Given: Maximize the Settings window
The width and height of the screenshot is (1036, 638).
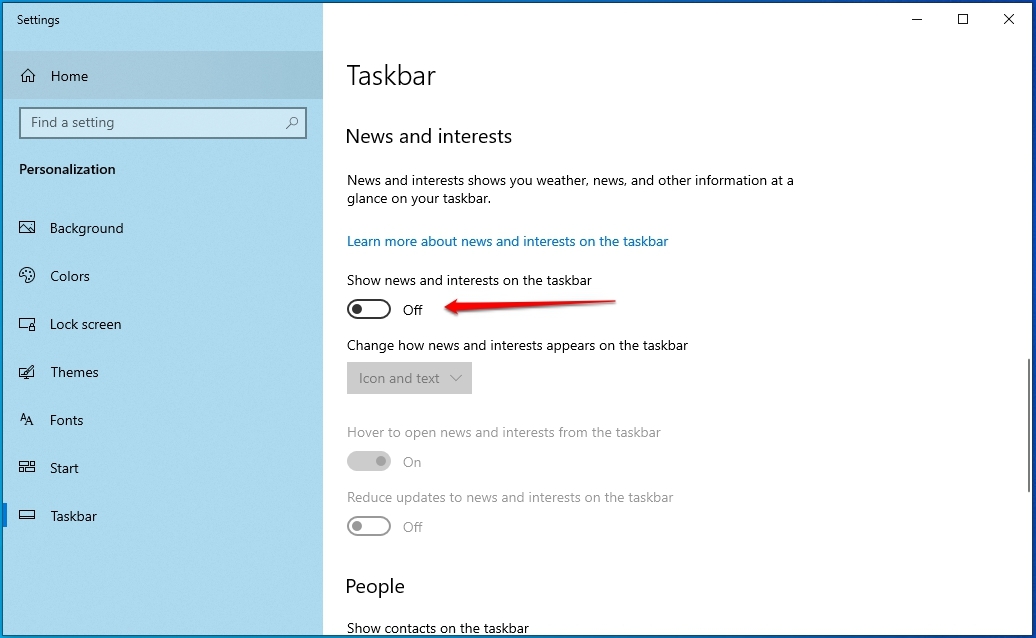Looking at the screenshot, I should (x=963, y=19).
